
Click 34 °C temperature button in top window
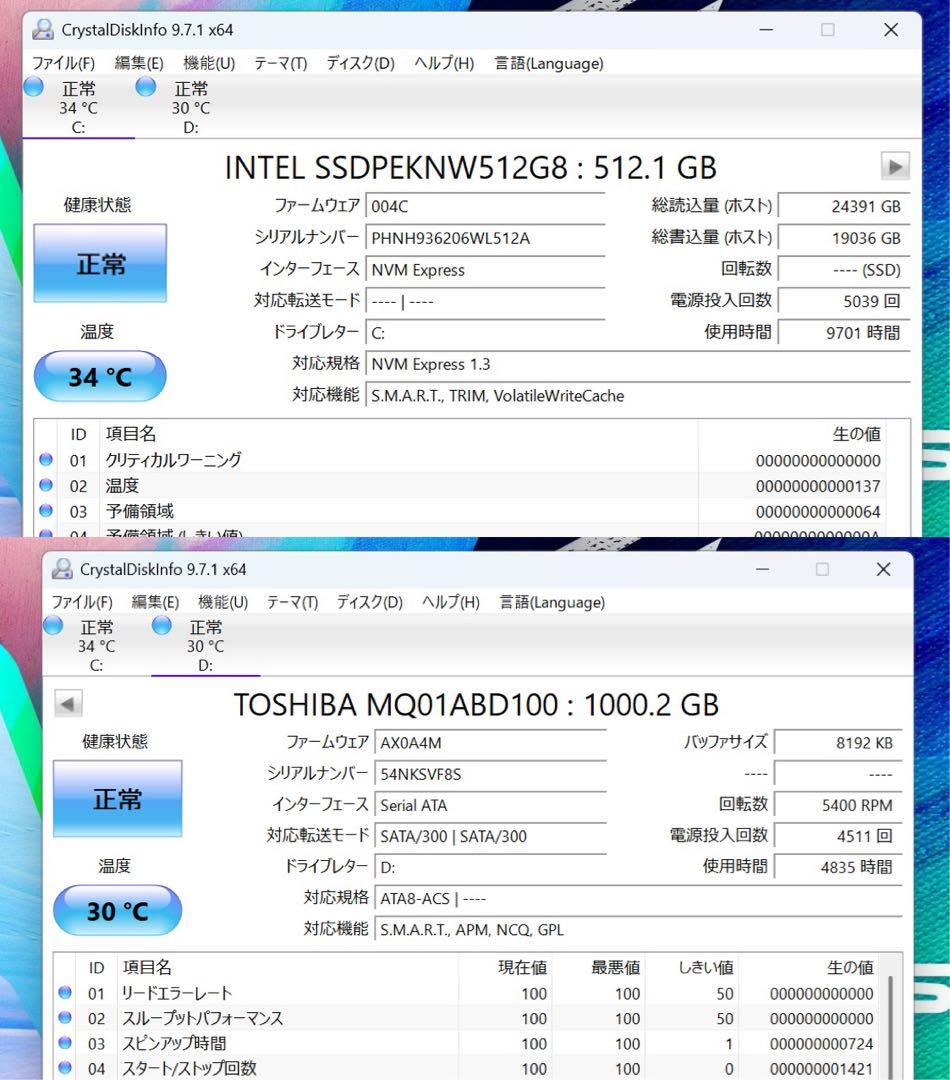(x=100, y=376)
